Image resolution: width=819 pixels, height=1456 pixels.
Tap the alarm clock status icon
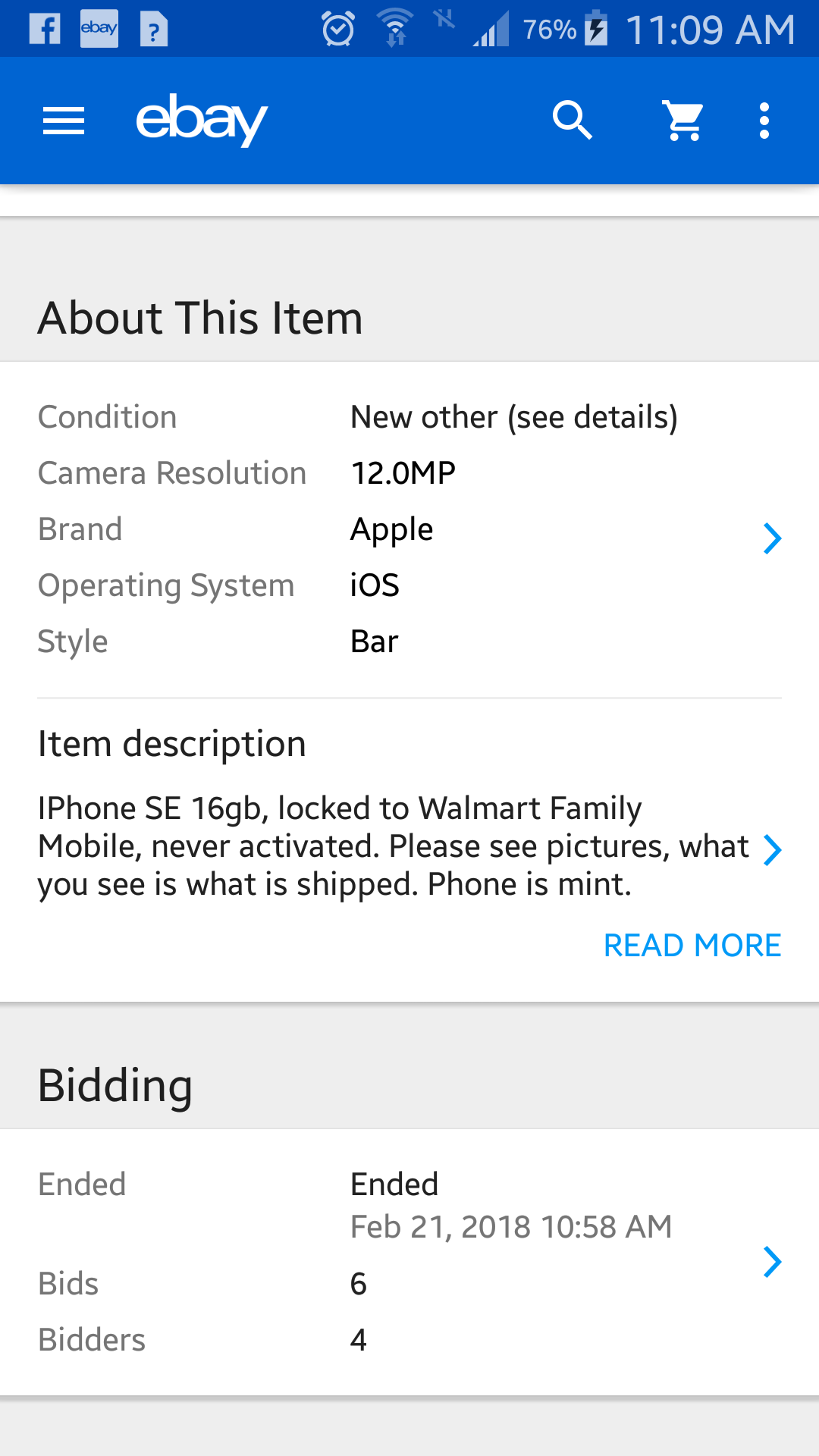(x=337, y=29)
